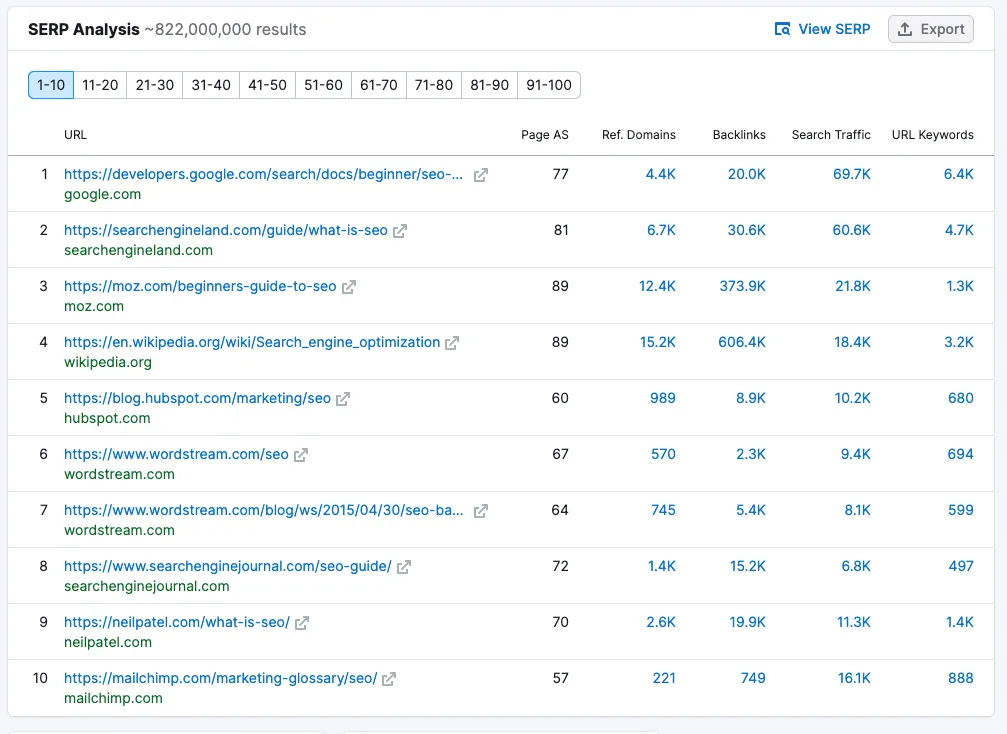
Task: Open external link icon for neilpatel.com result
Action: click(302, 623)
